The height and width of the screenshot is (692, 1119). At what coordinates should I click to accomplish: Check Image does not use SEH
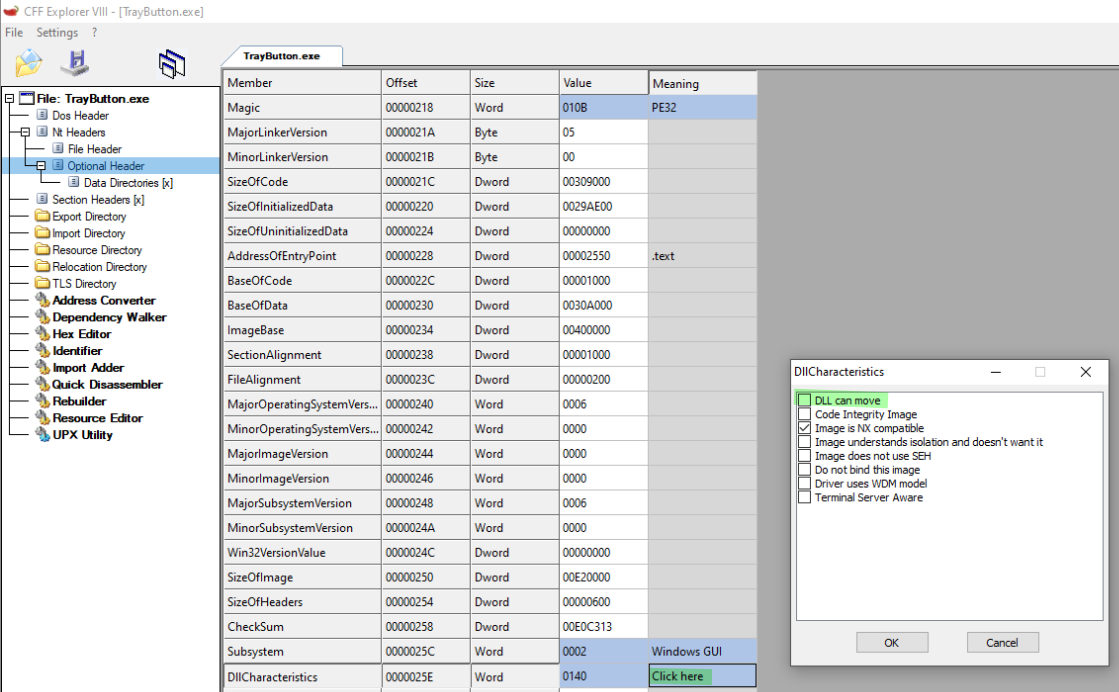tap(804, 456)
